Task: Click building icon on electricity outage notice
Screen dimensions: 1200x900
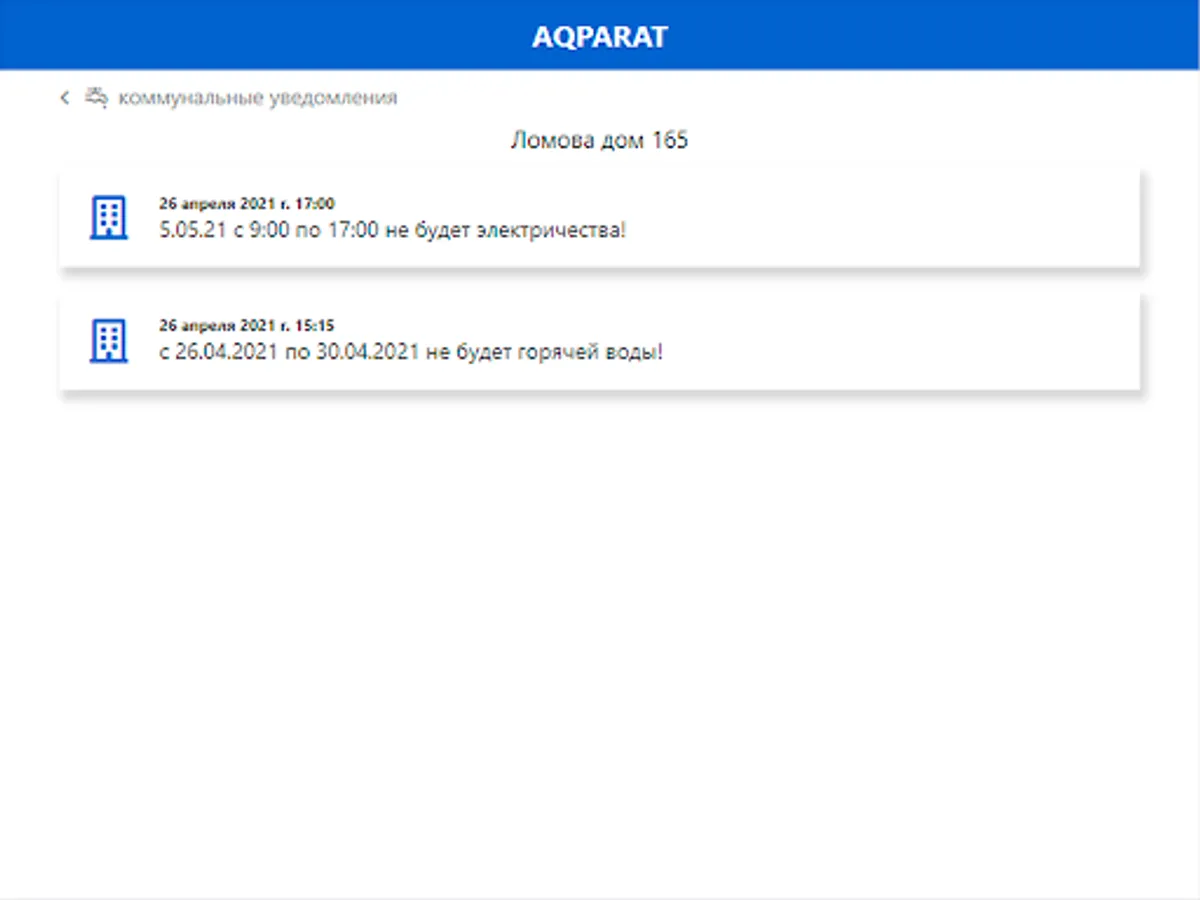Action: pyautogui.click(x=108, y=217)
